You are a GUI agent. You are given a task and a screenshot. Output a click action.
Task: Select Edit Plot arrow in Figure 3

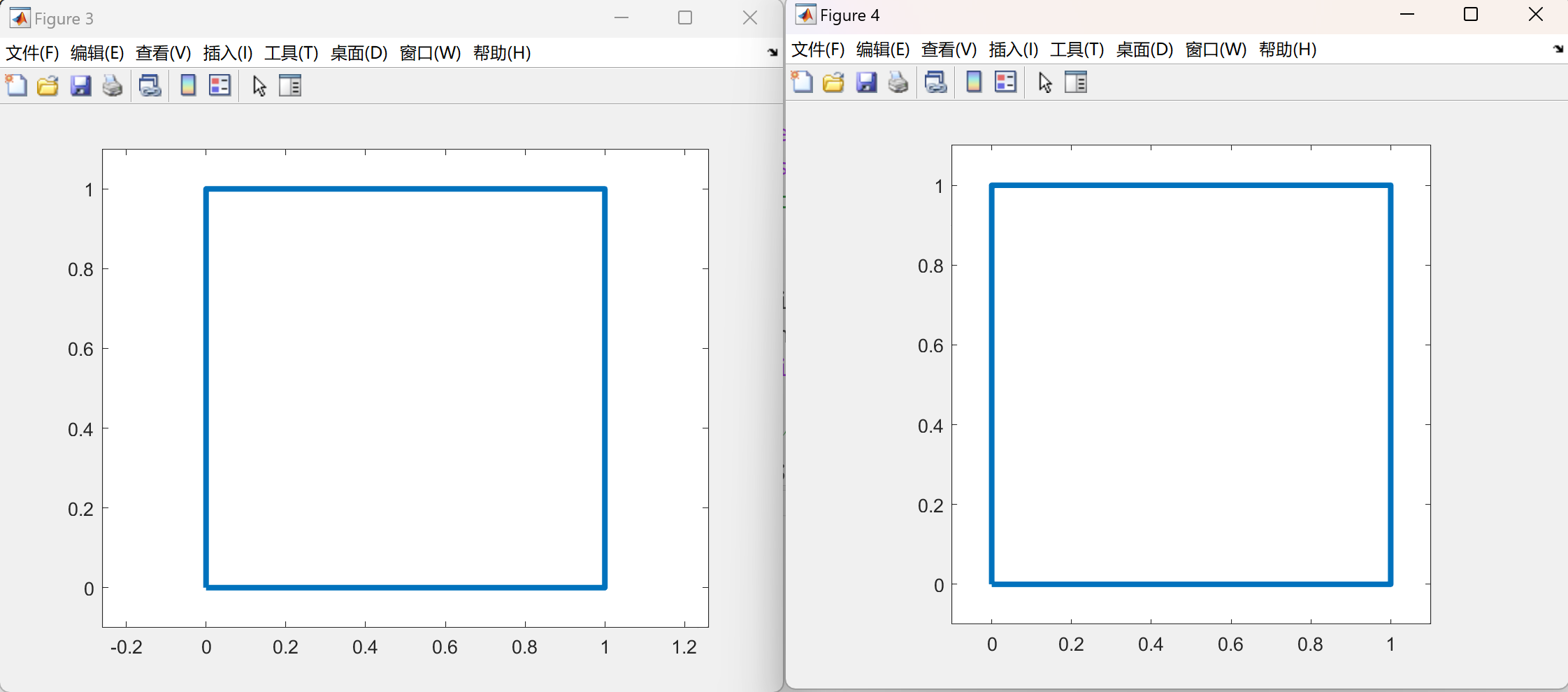point(259,85)
